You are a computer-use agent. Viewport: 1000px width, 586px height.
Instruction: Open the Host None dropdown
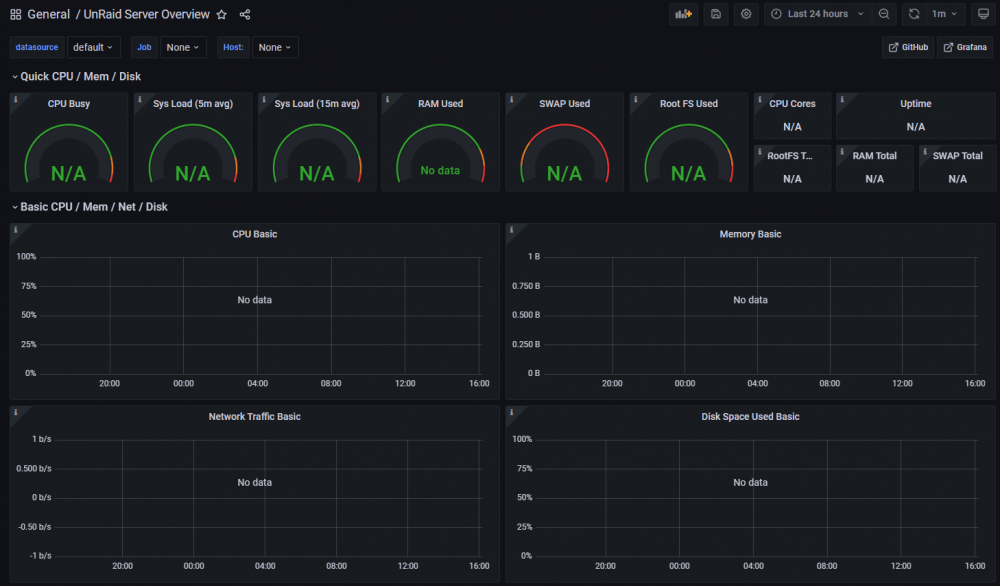(x=275, y=47)
